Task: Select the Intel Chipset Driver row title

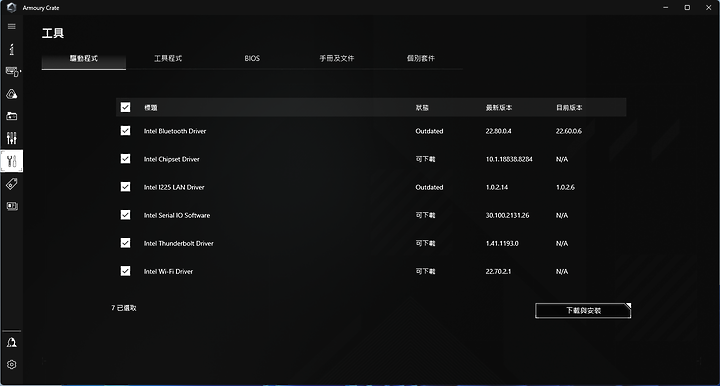Action: pos(172,159)
